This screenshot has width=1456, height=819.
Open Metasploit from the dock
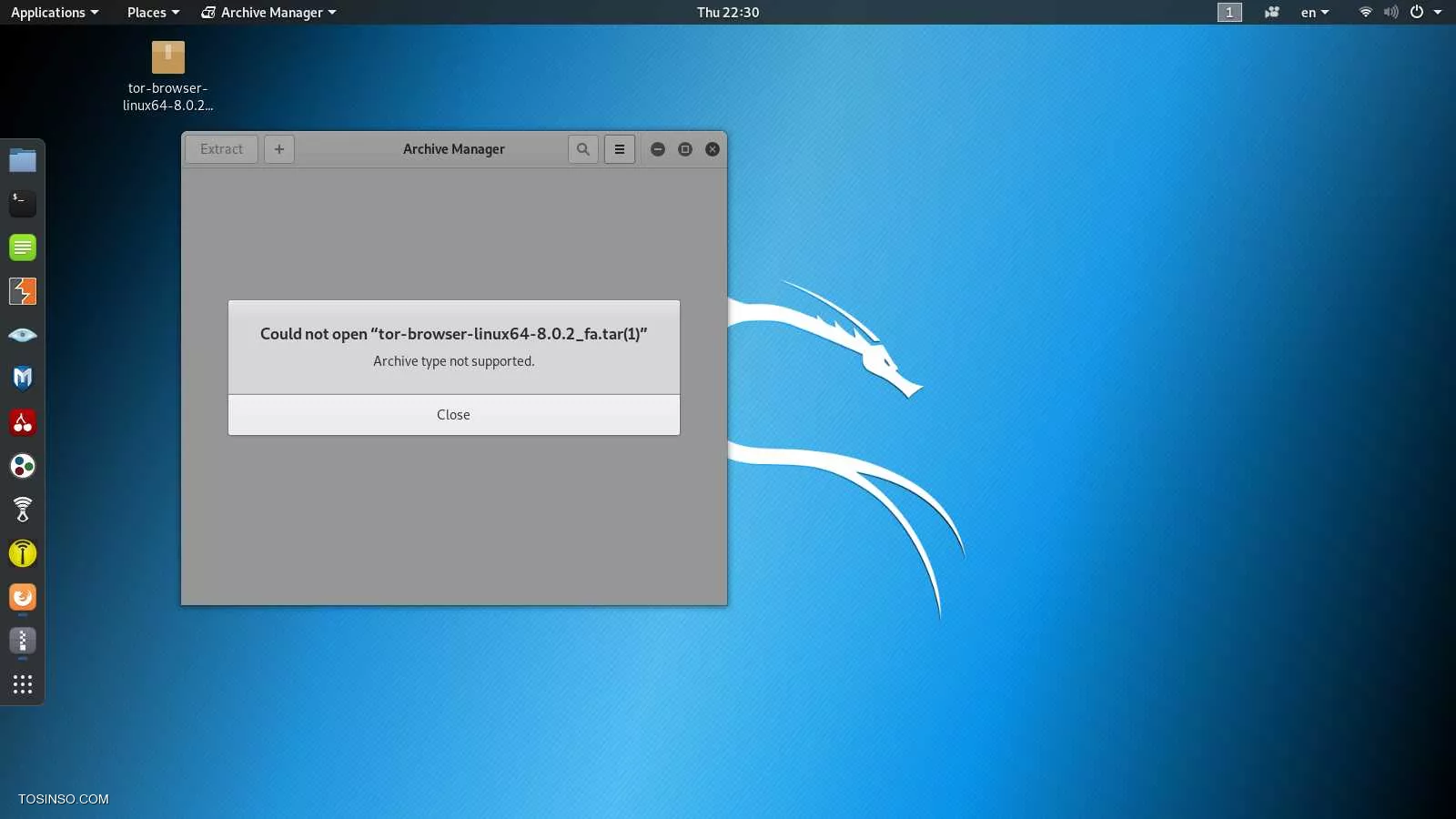[x=23, y=379]
